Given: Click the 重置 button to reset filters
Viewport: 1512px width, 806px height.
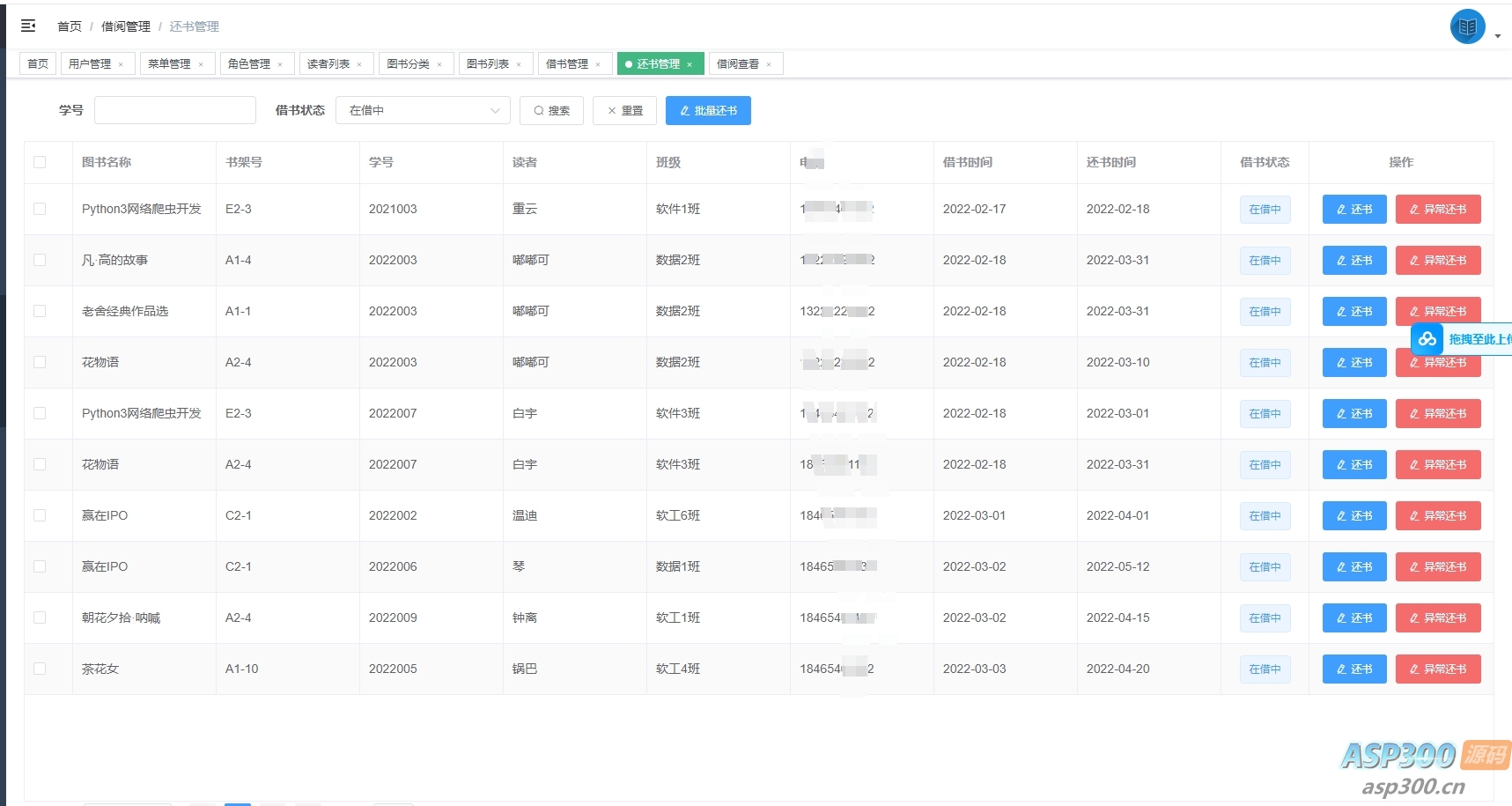Looking at the screenshot, I should click(624, 110).
